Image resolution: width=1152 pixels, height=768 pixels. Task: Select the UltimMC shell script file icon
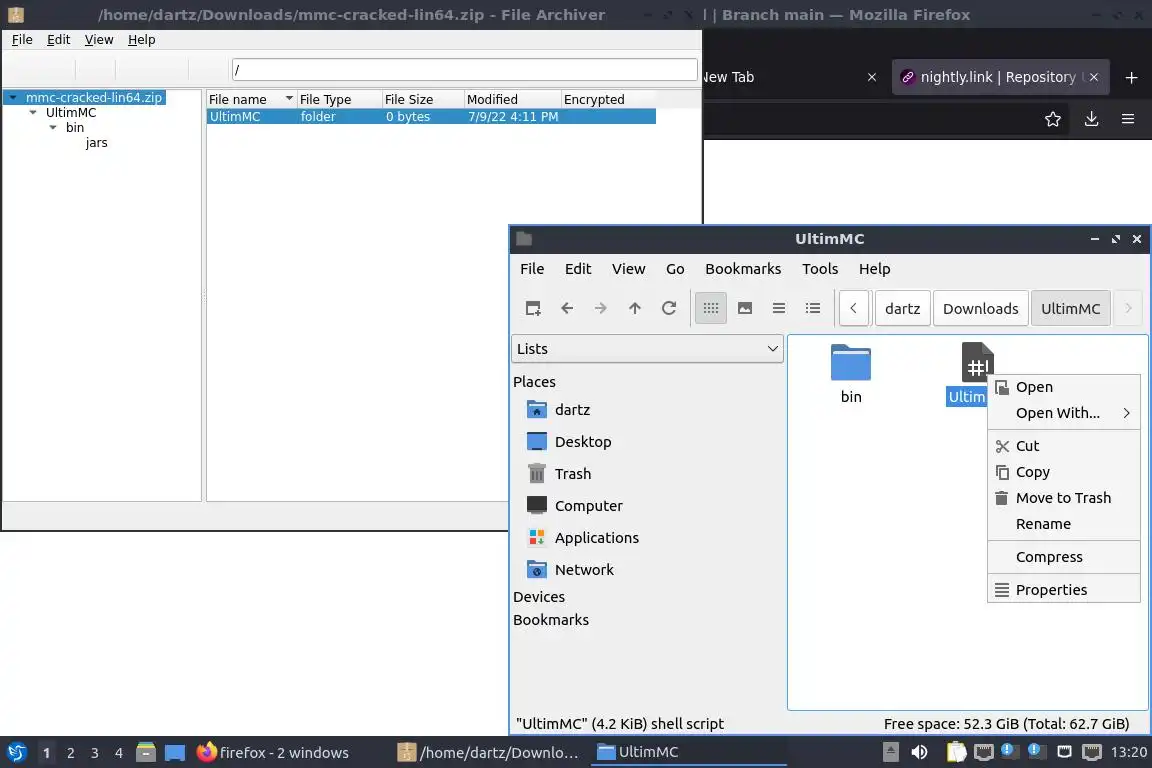point(977,362)
